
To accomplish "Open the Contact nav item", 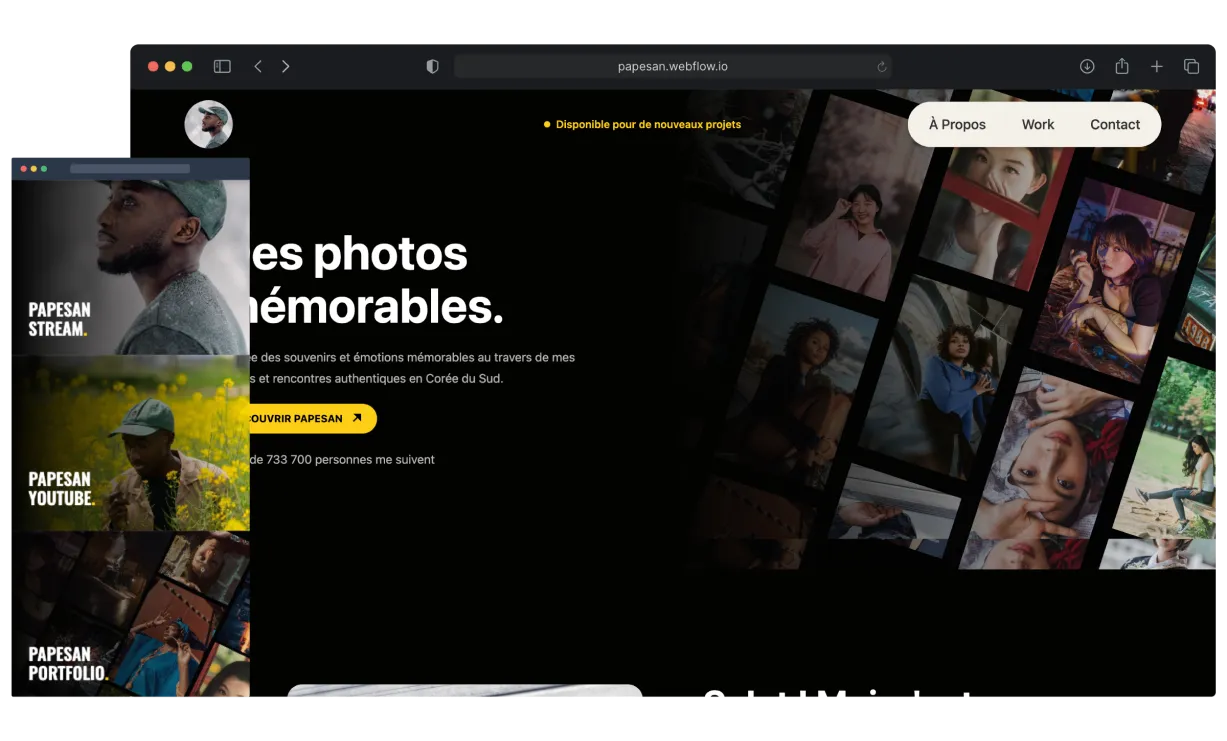I will 1115,124.
